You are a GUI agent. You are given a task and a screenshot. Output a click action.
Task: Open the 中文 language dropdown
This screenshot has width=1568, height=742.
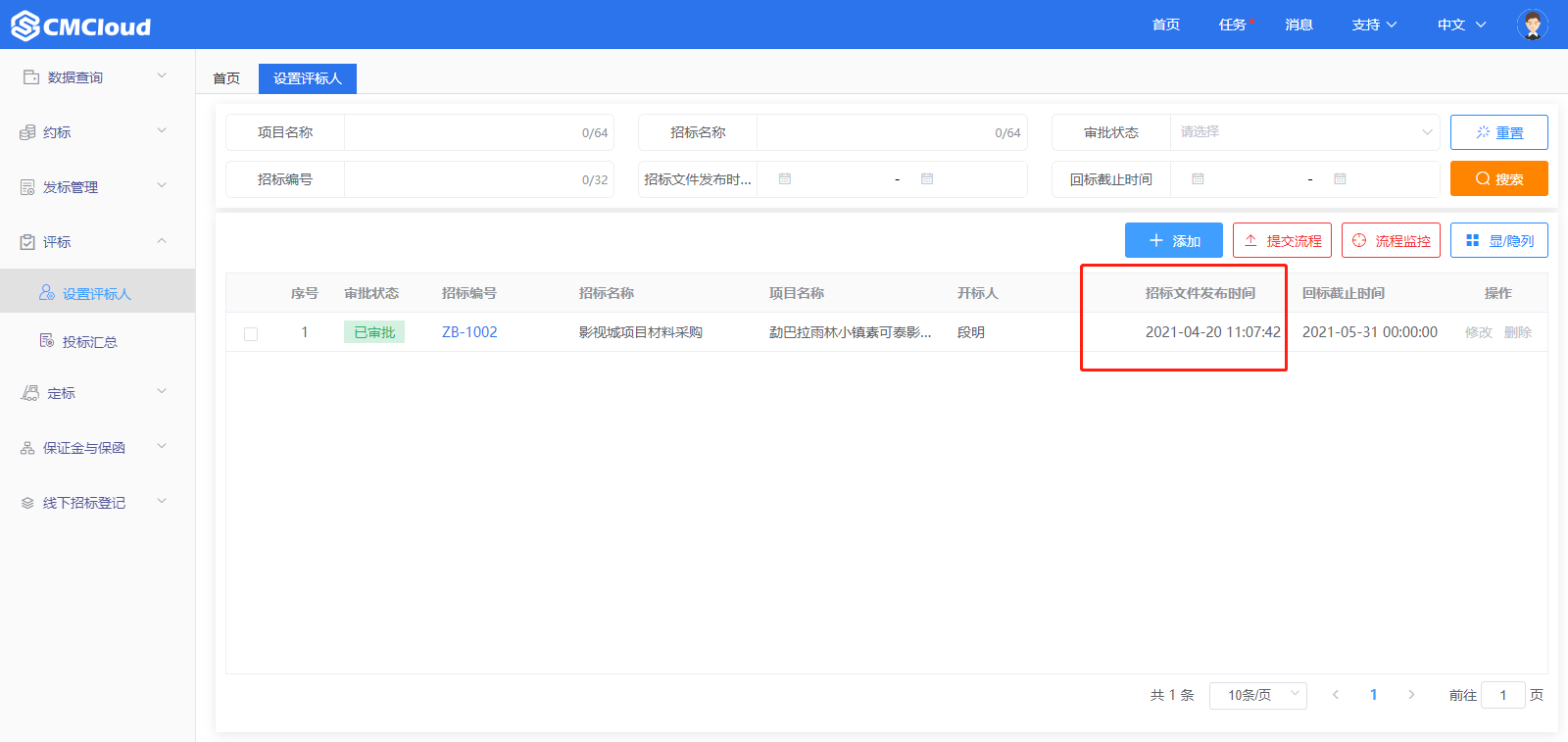pyautogui.click(x=1461, y=25)
